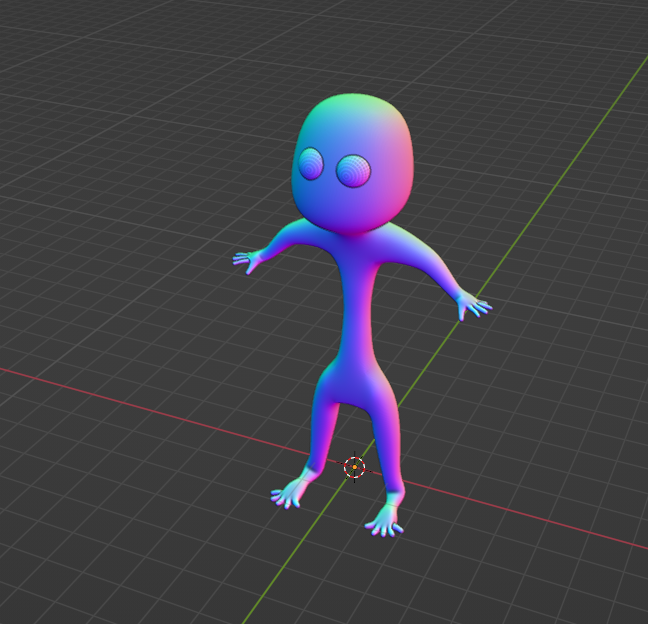Click the arm extending to the viewer's left
The height and width of the screenshot is (624, 648).
coord(287,243)
